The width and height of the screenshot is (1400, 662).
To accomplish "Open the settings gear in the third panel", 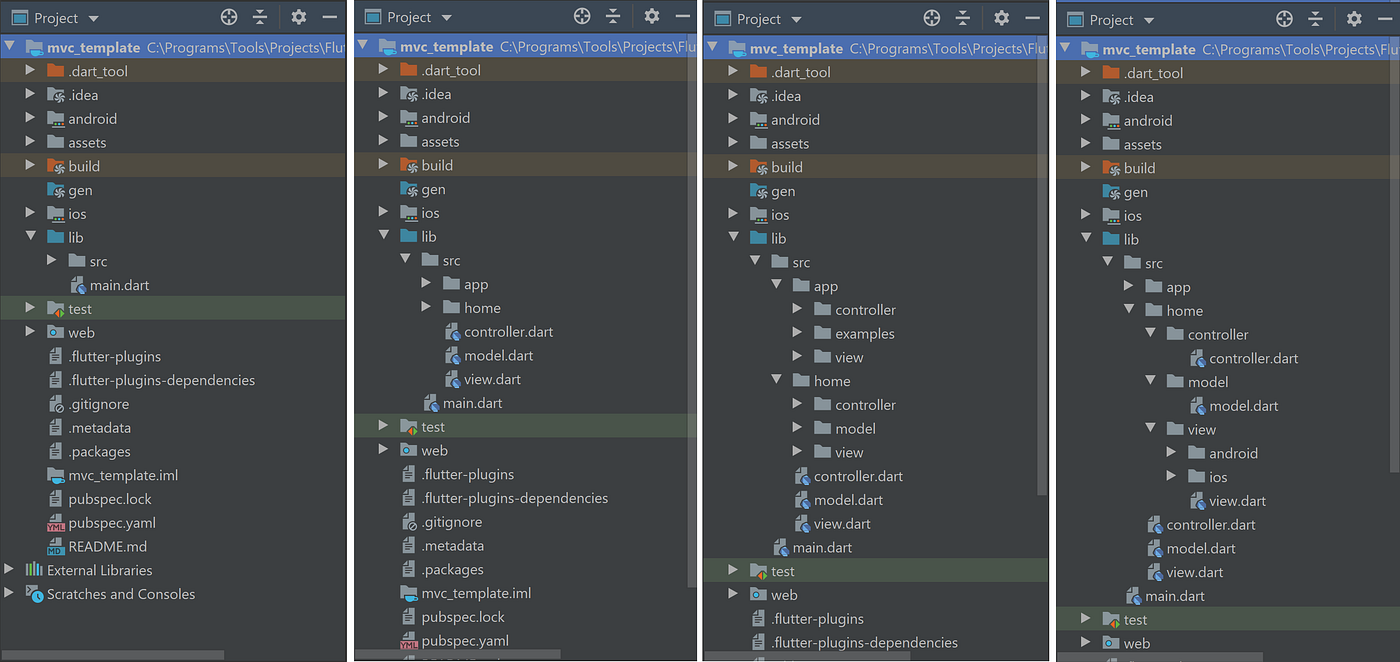I will [1001, 18].
